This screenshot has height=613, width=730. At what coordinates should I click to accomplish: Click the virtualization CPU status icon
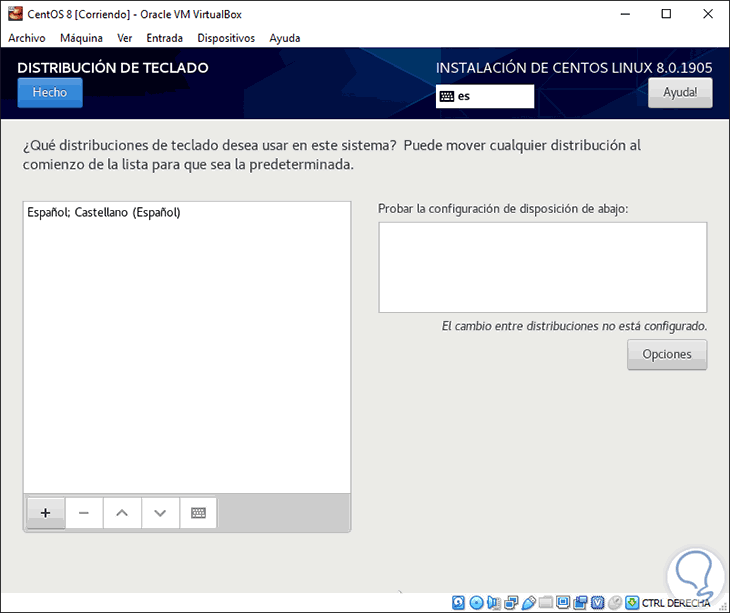597,603
